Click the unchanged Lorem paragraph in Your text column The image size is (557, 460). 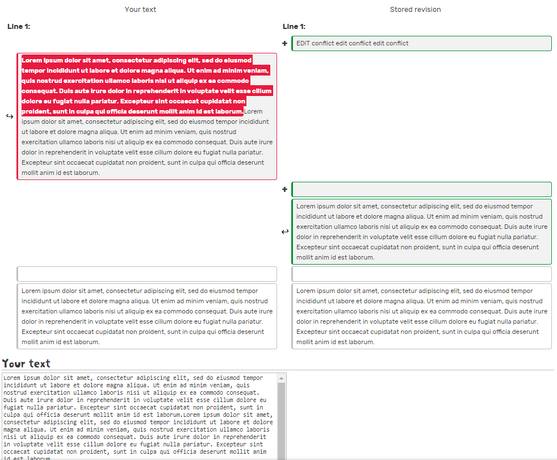tap(147, 316)
